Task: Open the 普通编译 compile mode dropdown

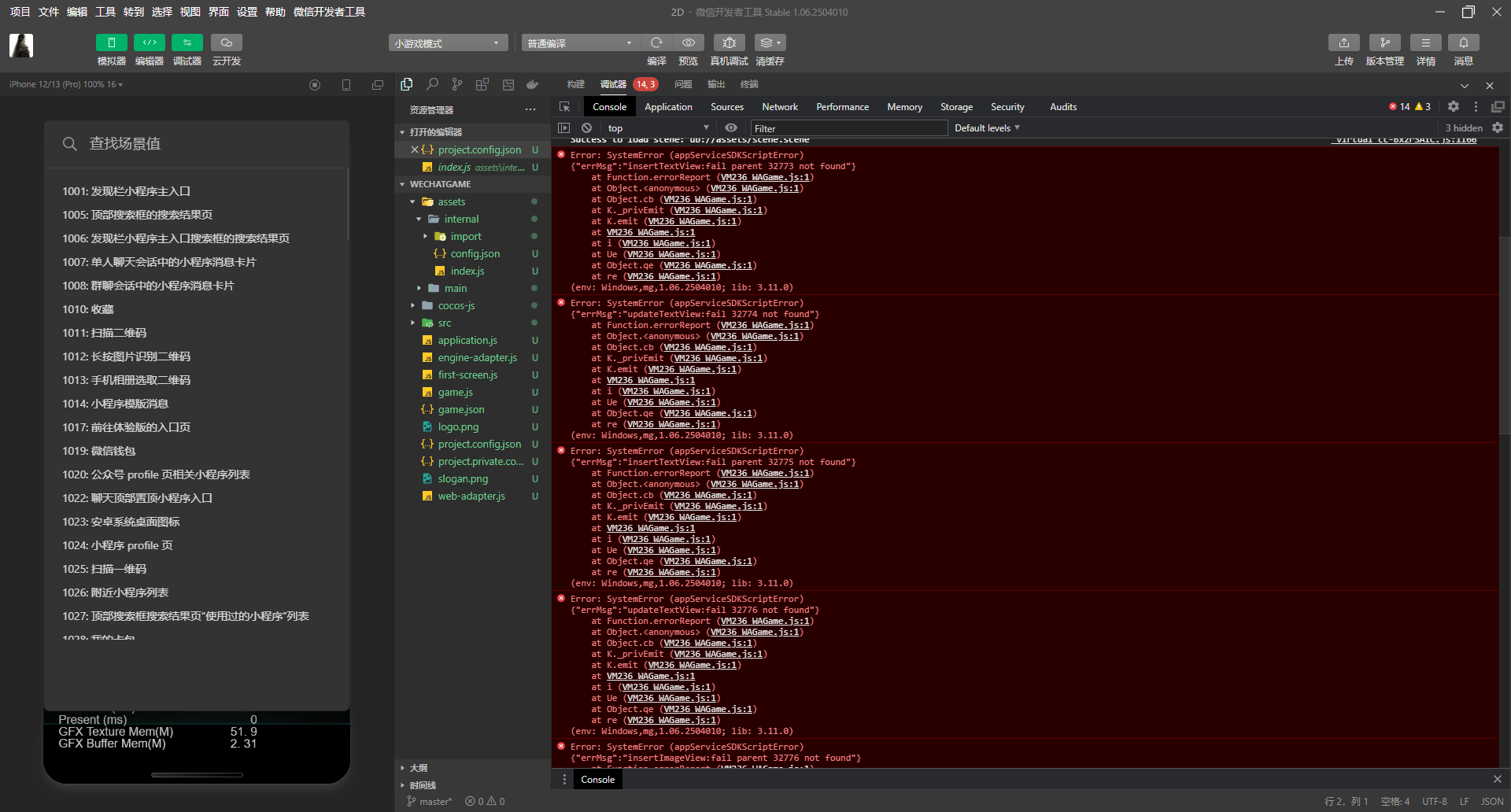Action: pos(581,43)
